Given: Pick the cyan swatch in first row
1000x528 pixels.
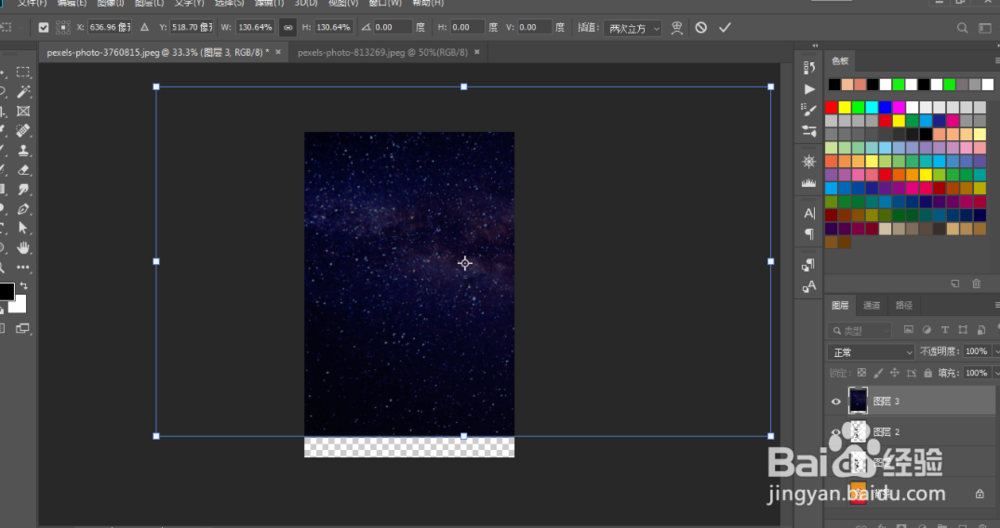Looking at the screenshot, I should point(871,107).
